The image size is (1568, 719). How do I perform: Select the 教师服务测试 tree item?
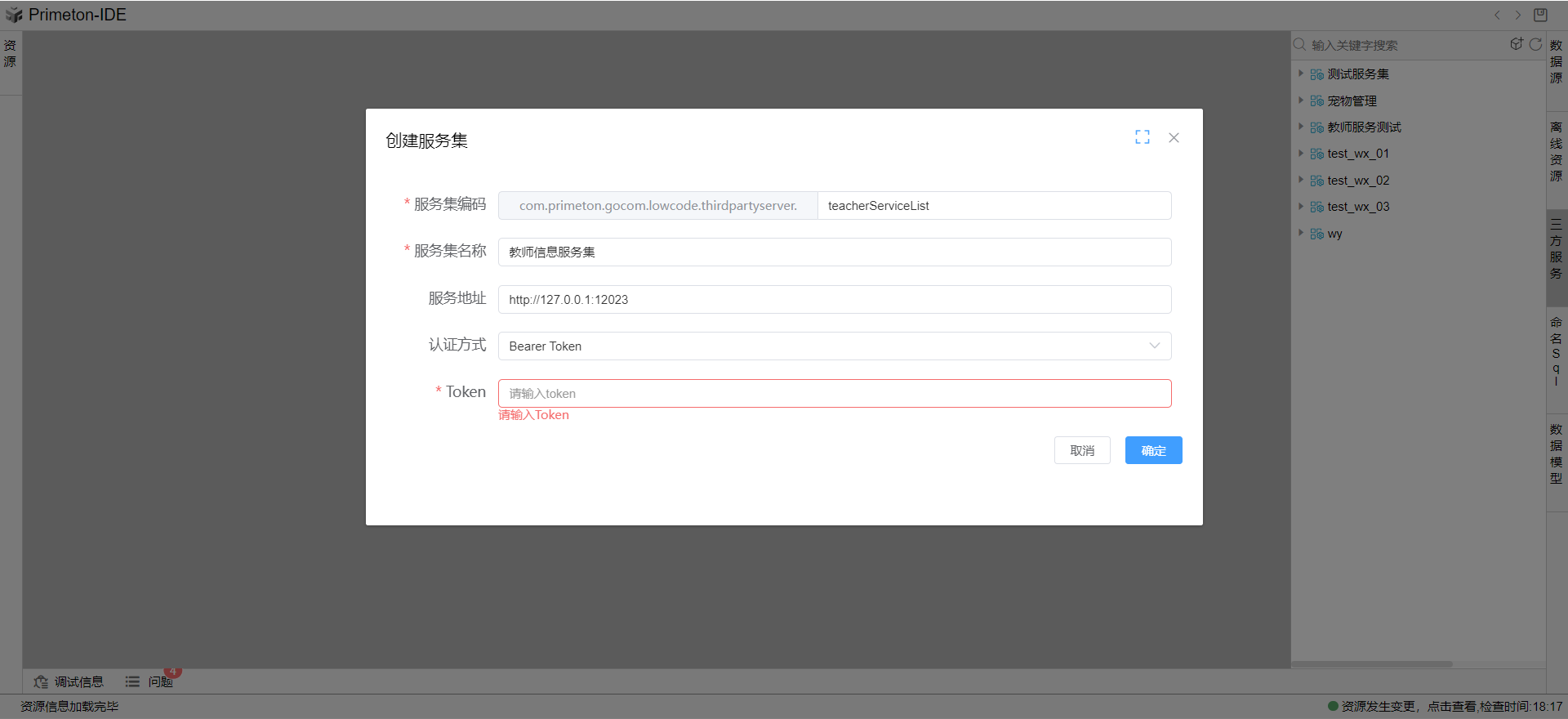tap(1364, 127)
